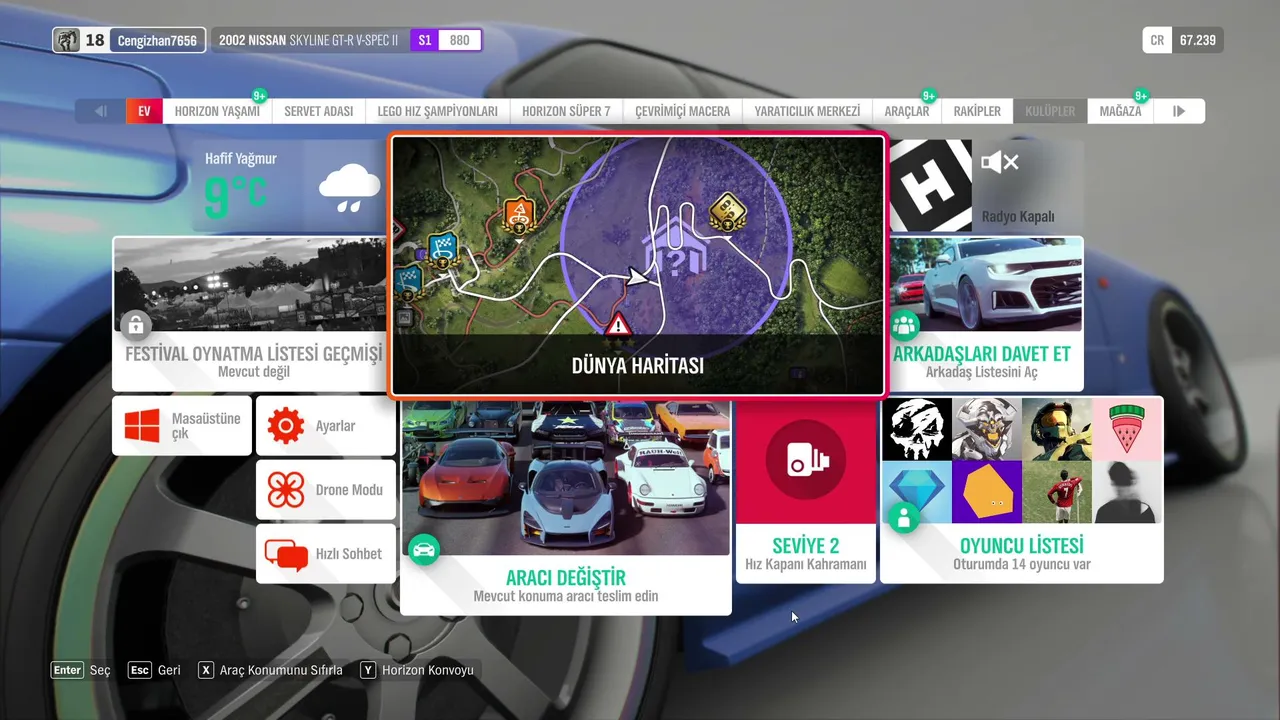
Task: Open the Oyuncu Listesi tile
Action: click(1022, 489)
